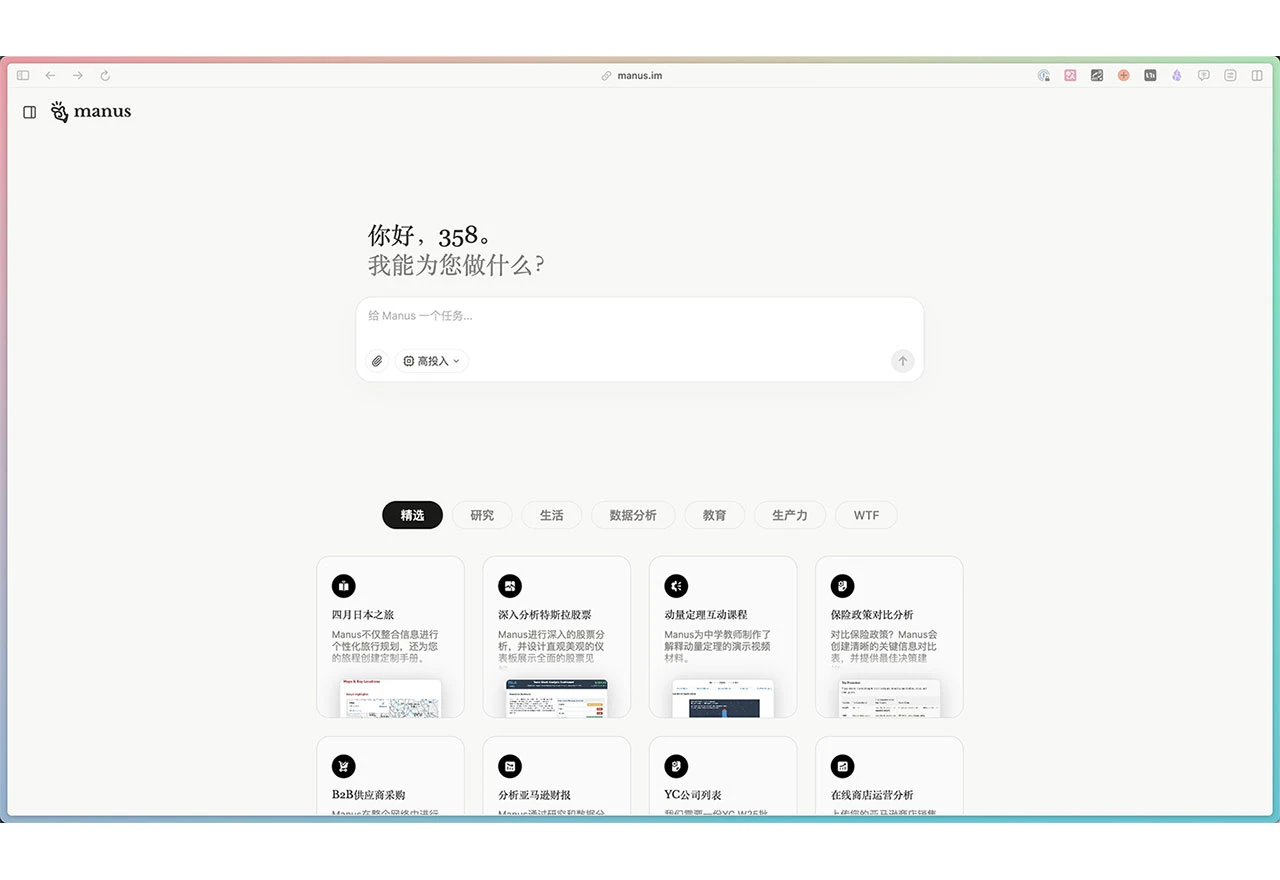Click the send arrow button
The width and height of the screenshot is (1280, 880).
pyautogui.click(x=903, y=361)
